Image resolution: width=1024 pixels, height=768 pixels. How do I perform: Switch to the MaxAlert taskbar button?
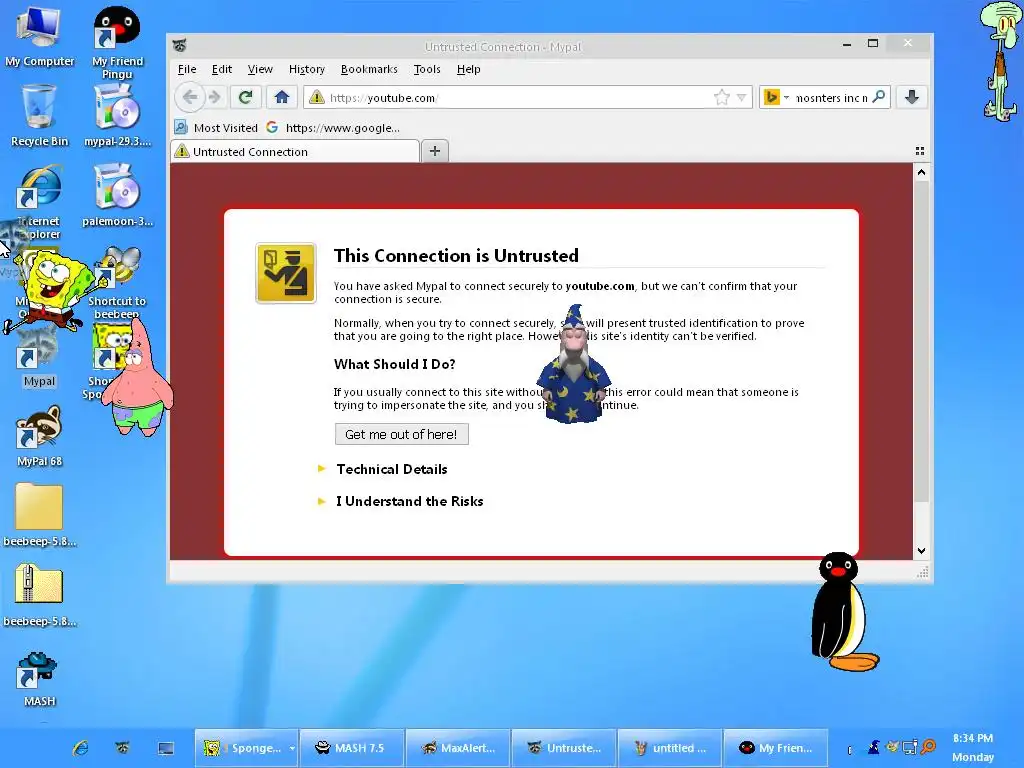458,748
